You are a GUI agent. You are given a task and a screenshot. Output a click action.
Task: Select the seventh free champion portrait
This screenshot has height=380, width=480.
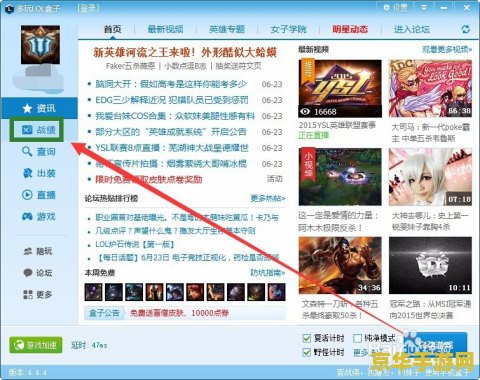pos(215,292)
